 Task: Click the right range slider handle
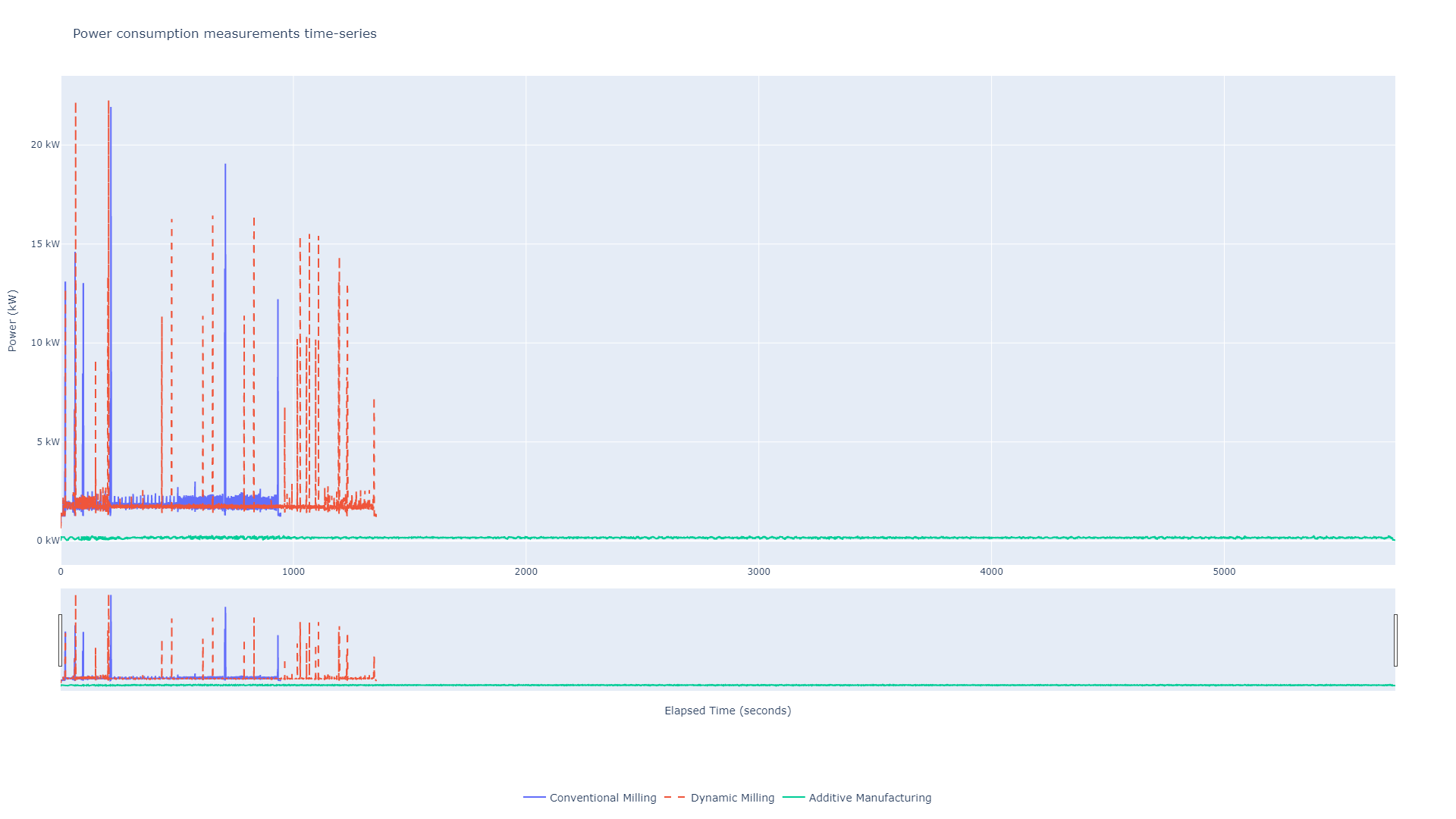pyautogui.click(x=1395, y=641)
